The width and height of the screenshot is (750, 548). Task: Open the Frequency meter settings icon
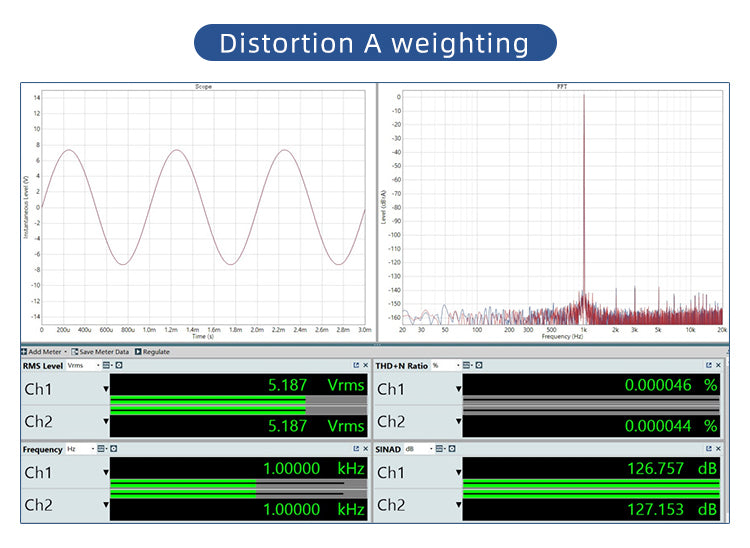114,449
